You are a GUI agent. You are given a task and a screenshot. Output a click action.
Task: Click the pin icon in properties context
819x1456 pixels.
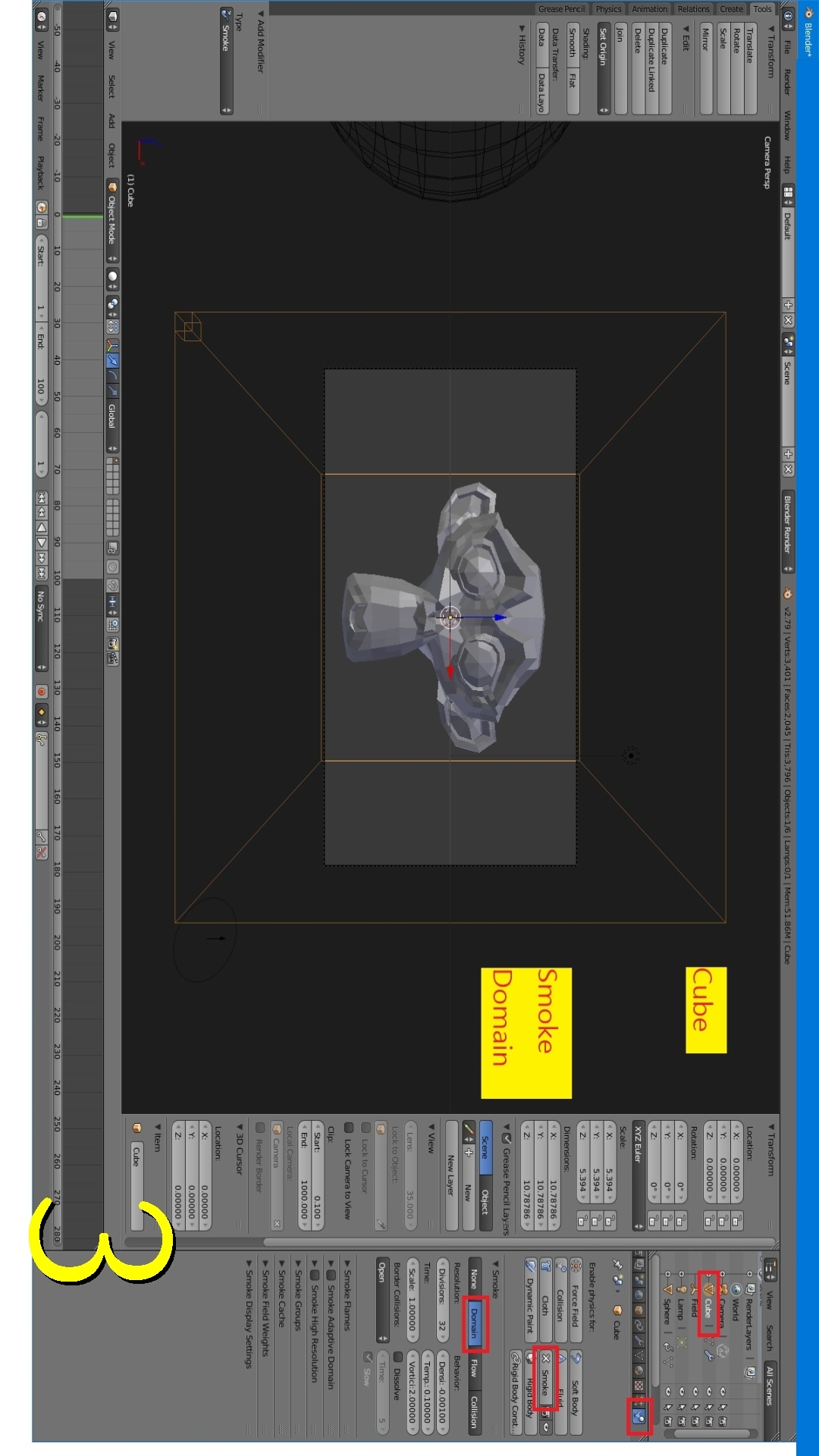618,1265
